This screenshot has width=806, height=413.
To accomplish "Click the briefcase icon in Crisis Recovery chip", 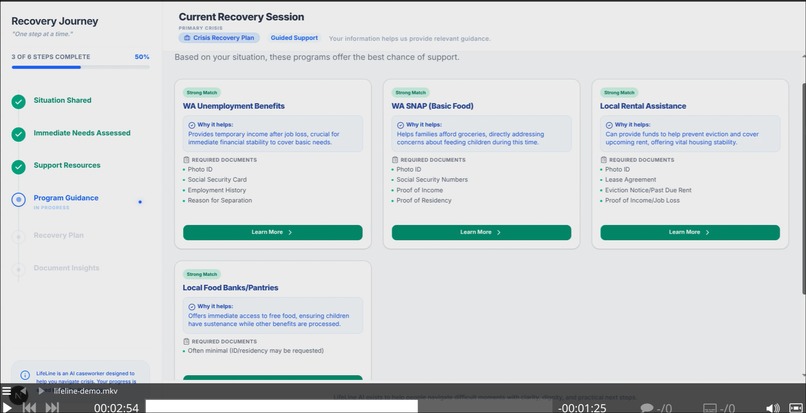I will pos(187,38).
